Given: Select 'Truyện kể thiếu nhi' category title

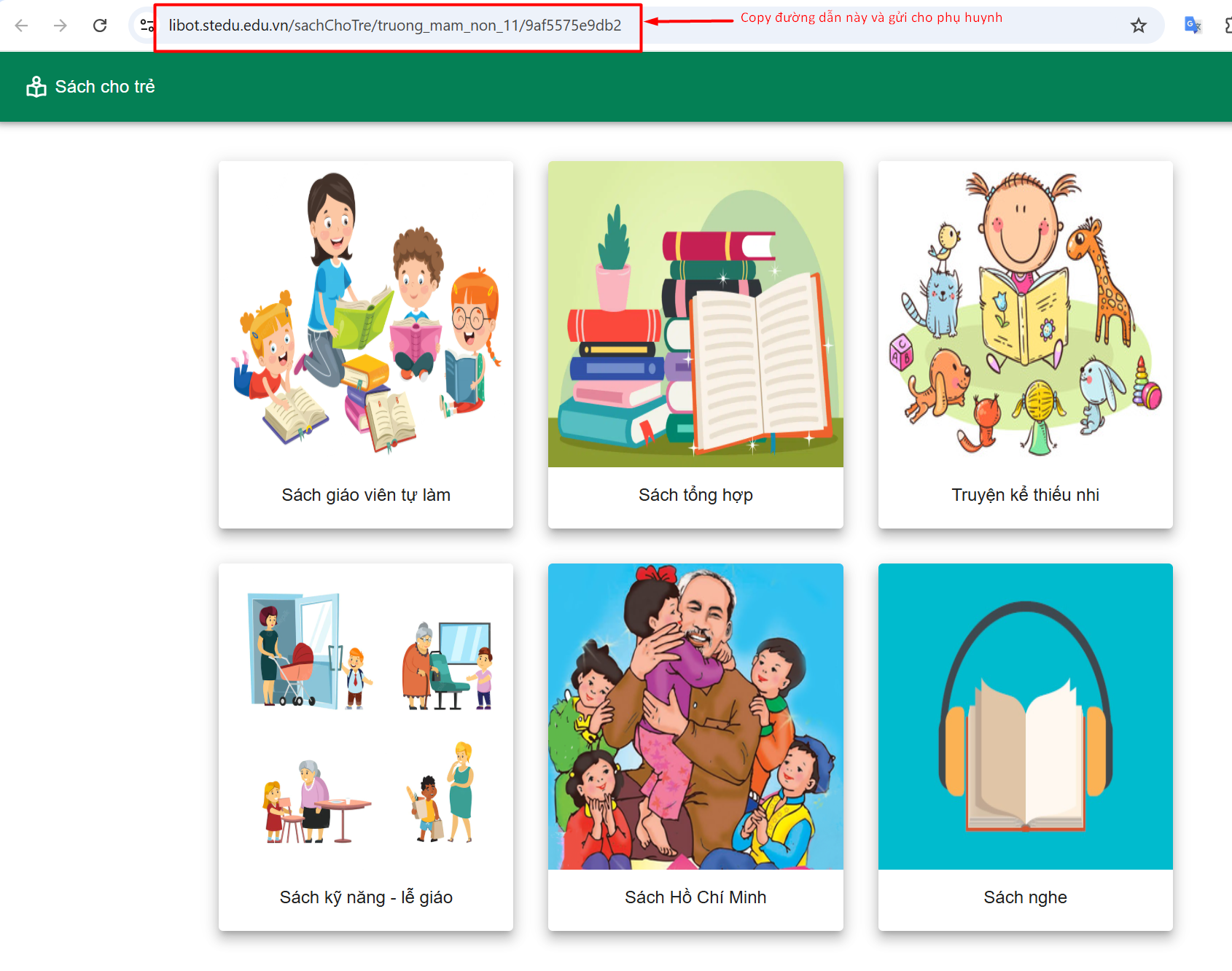Looking at the screenshot, I should pyautogui.click(x=1025, y=495).
